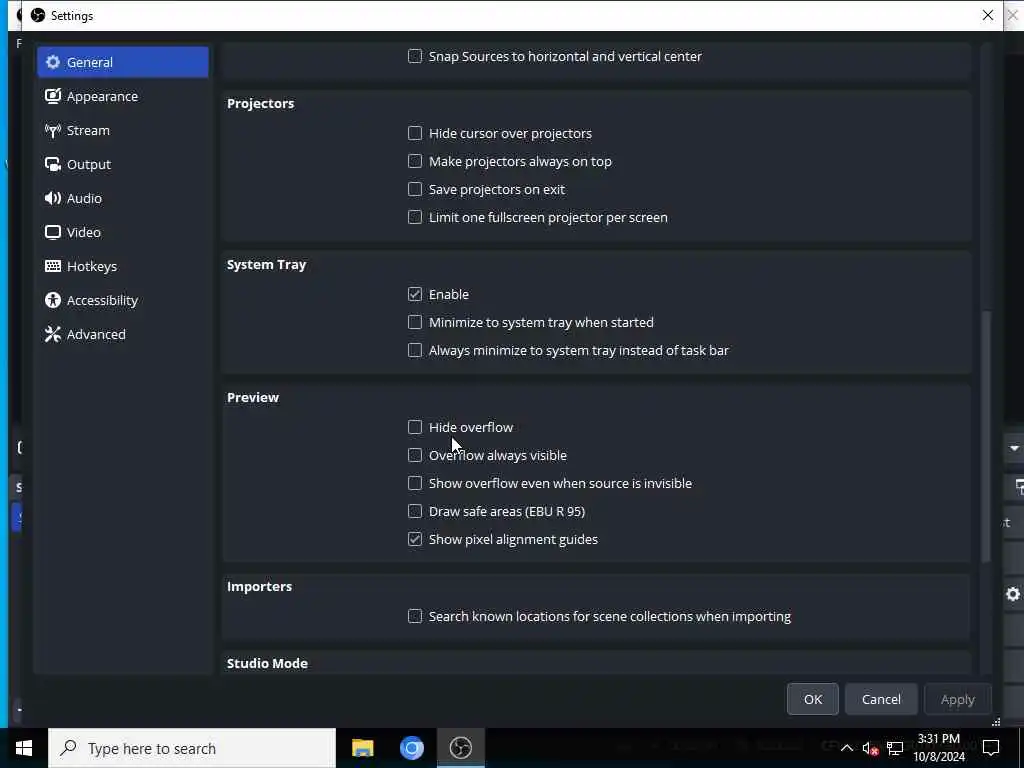Click the gear icon beside General
Image resolution: width=1024 pixels, height=768 pixels.
(53, 62)
